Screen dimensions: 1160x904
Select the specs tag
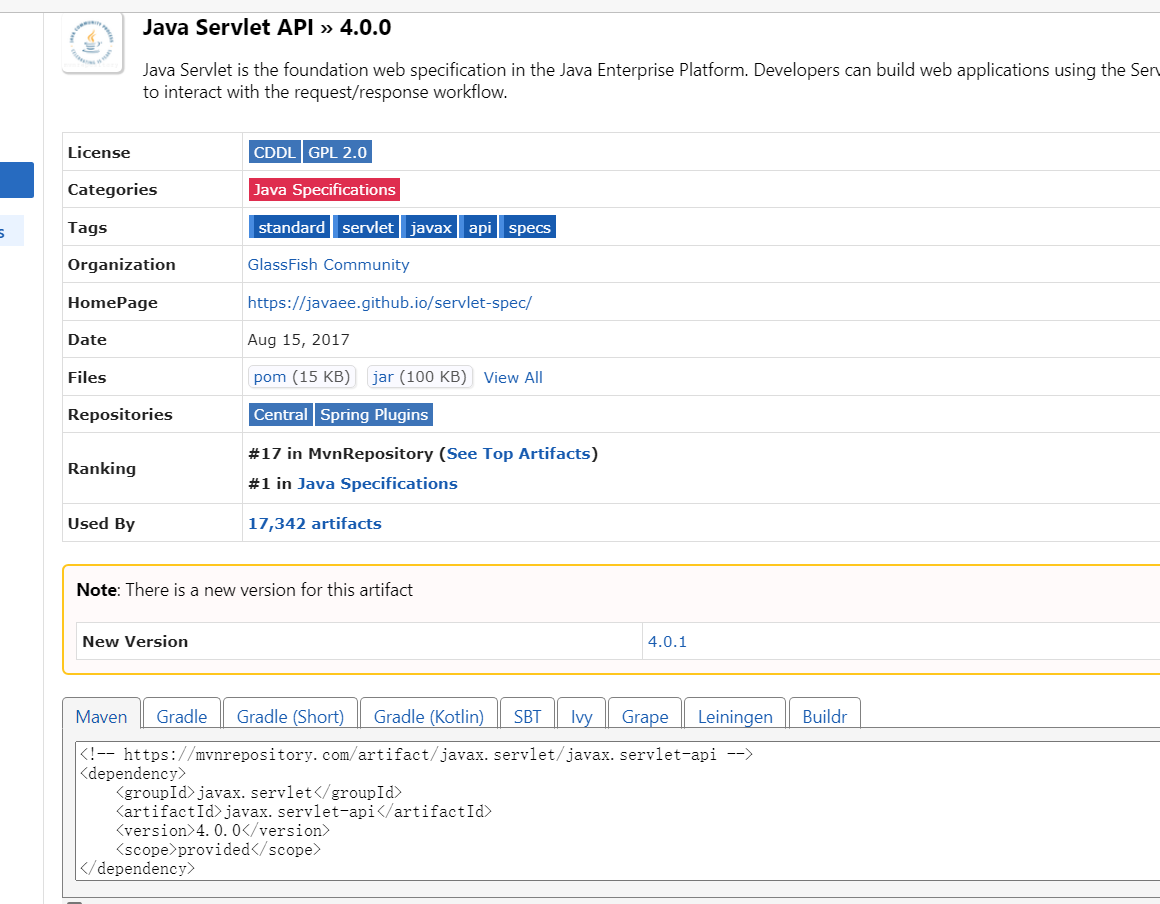[527, 227]
